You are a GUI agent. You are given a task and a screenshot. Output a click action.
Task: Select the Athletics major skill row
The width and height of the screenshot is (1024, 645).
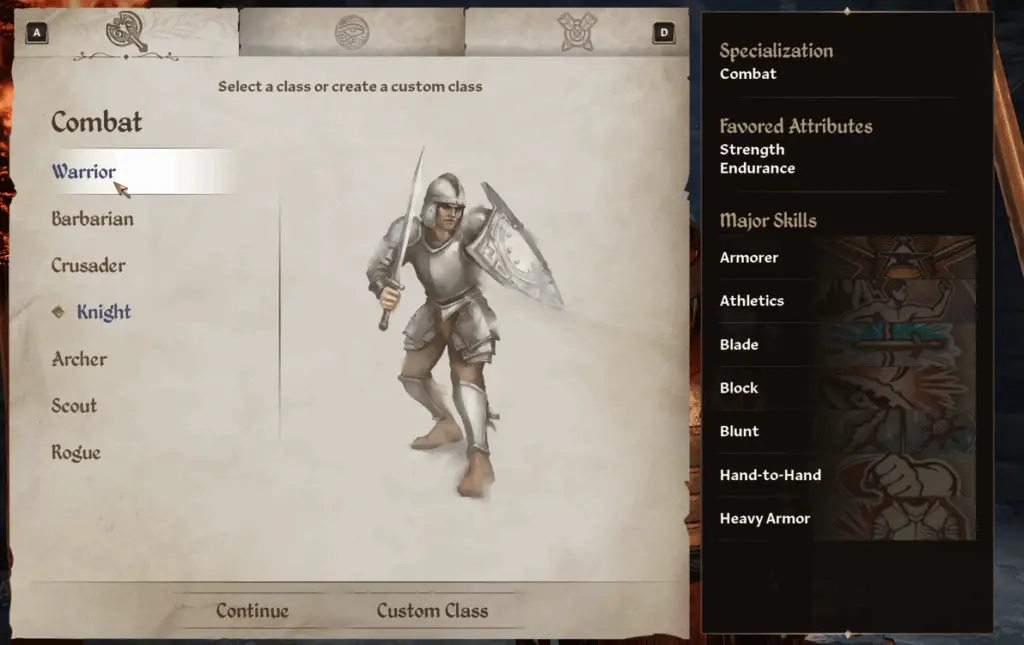click(847, 301)
